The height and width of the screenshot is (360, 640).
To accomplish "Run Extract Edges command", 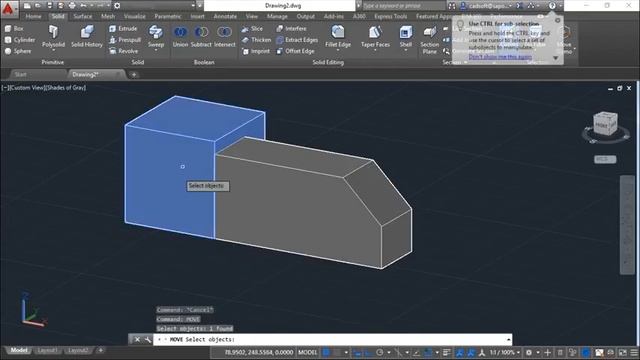I will pos(297,40).
